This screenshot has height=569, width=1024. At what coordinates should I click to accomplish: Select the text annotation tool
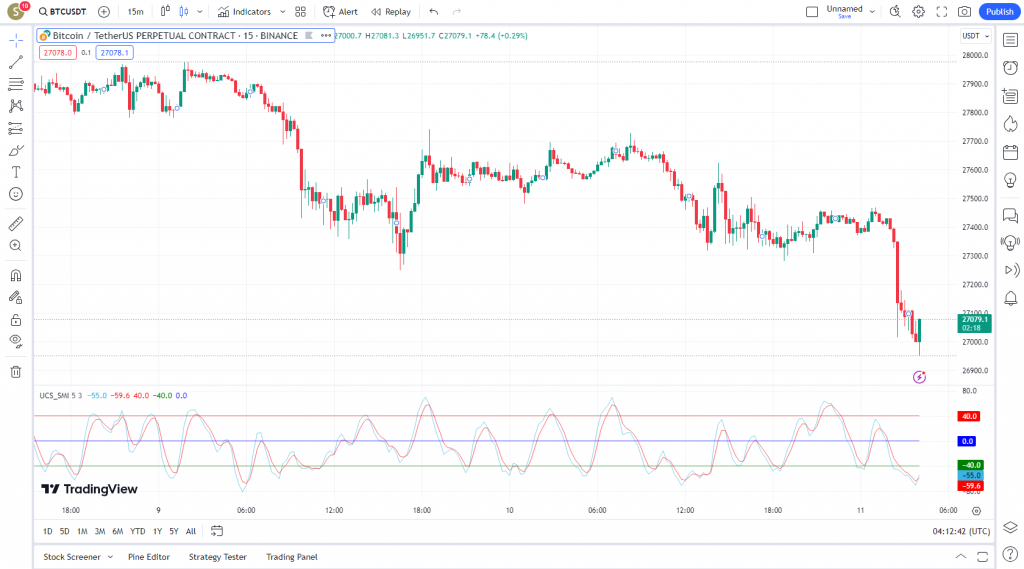point(16,172)
